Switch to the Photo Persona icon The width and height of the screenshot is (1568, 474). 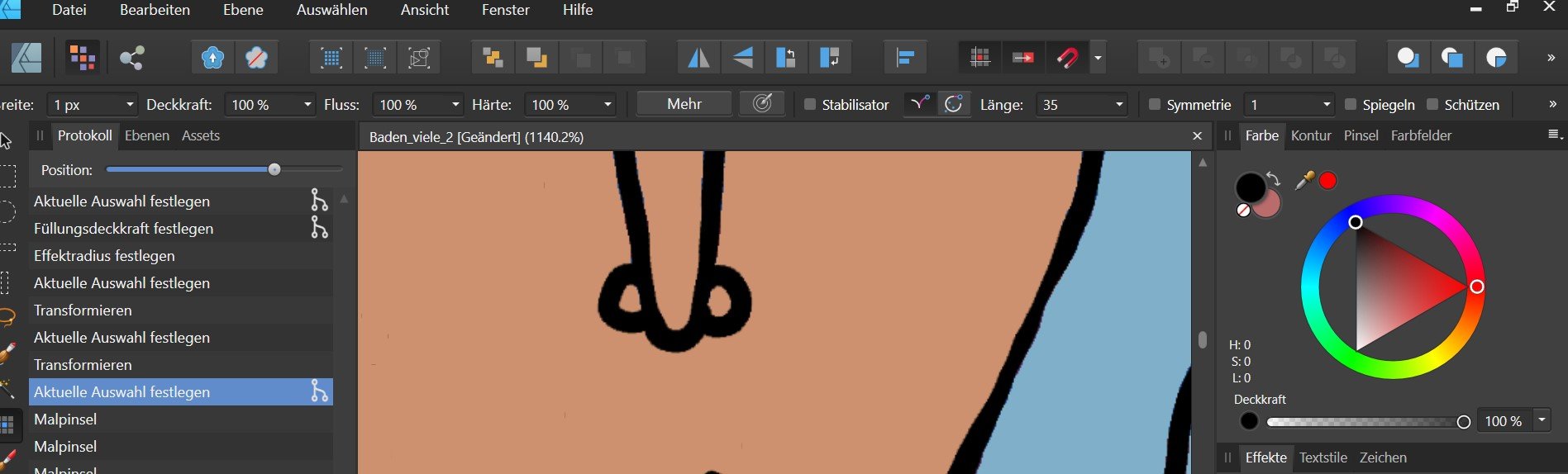click(x=26, y=58)
